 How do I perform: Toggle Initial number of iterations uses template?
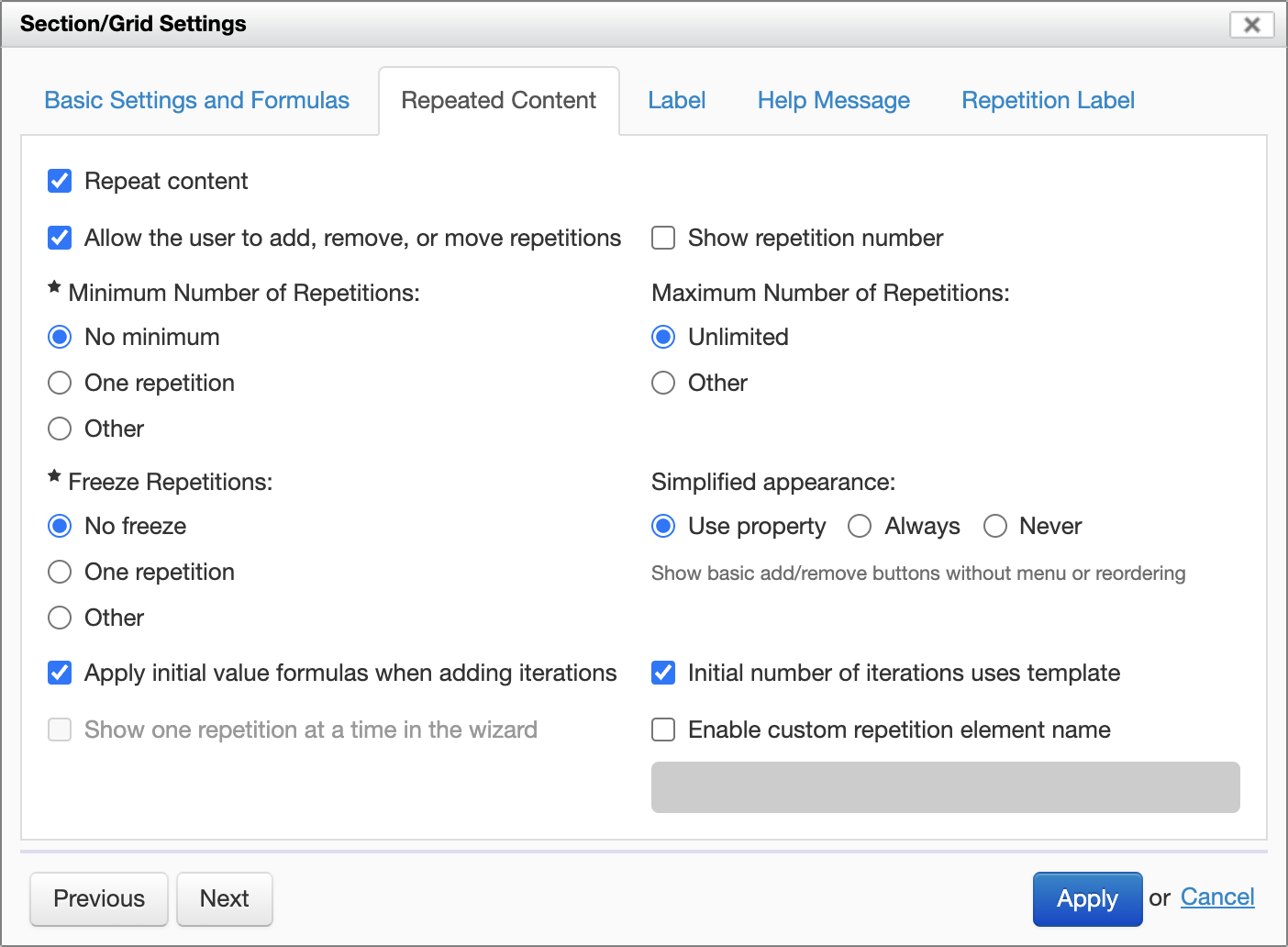(x=663, y=673)
